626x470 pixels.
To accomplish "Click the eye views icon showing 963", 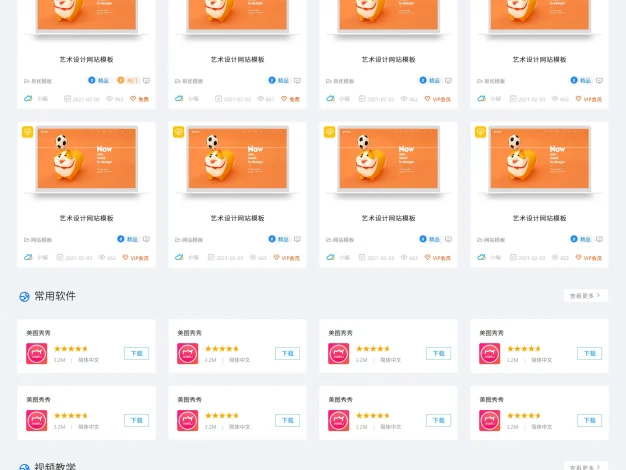I will 109,99.
